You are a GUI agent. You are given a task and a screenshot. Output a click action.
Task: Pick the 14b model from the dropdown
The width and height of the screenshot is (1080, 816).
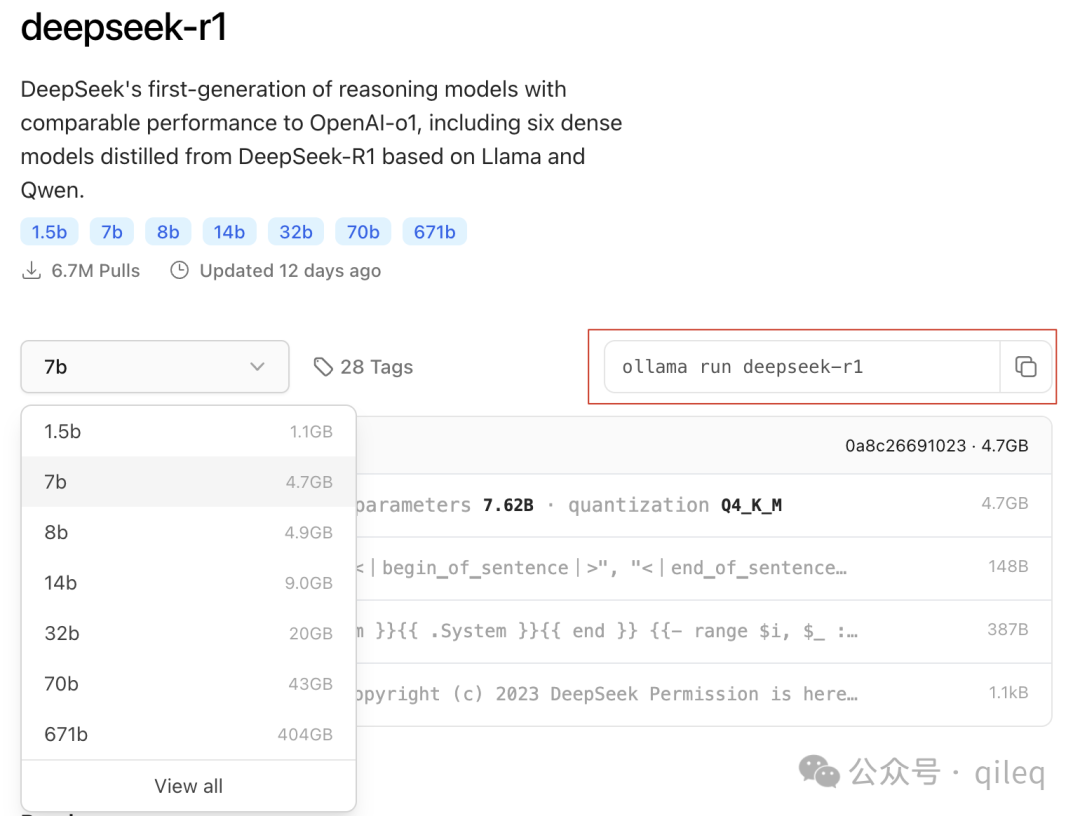coord(188,583)
